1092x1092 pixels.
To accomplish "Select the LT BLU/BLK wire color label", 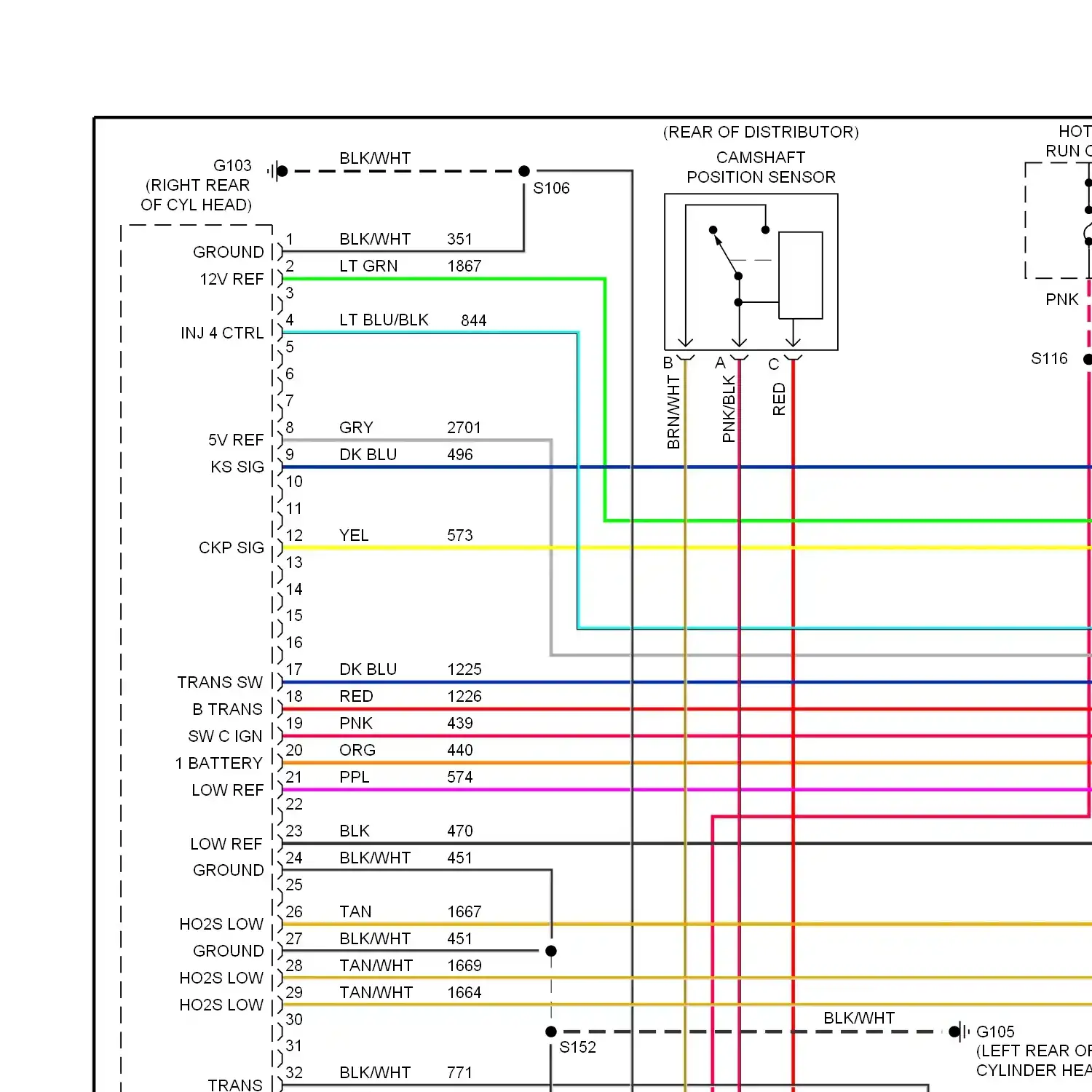I will [x=384, y=320].
